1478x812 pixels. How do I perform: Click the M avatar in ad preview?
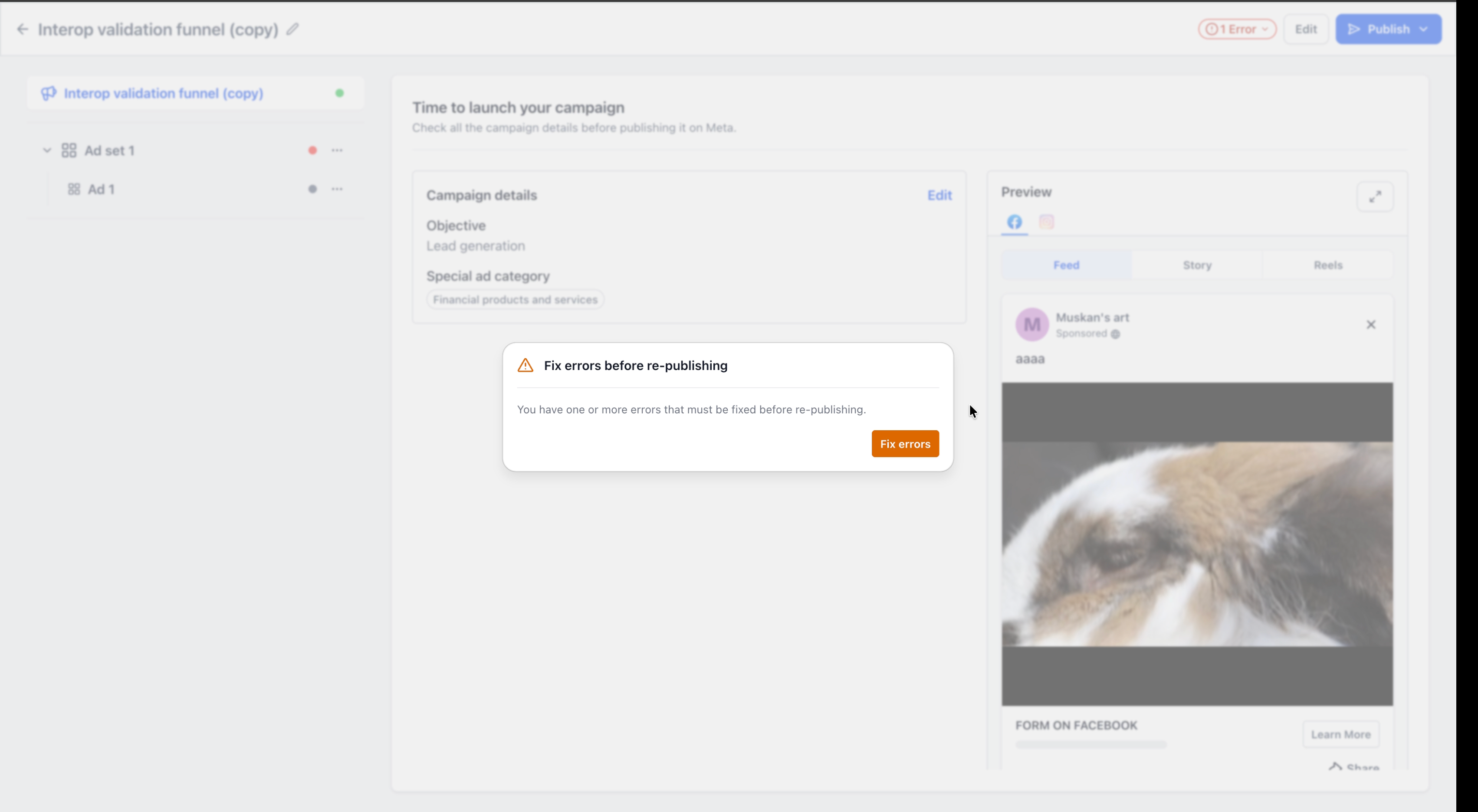(x=1031, y=324)
